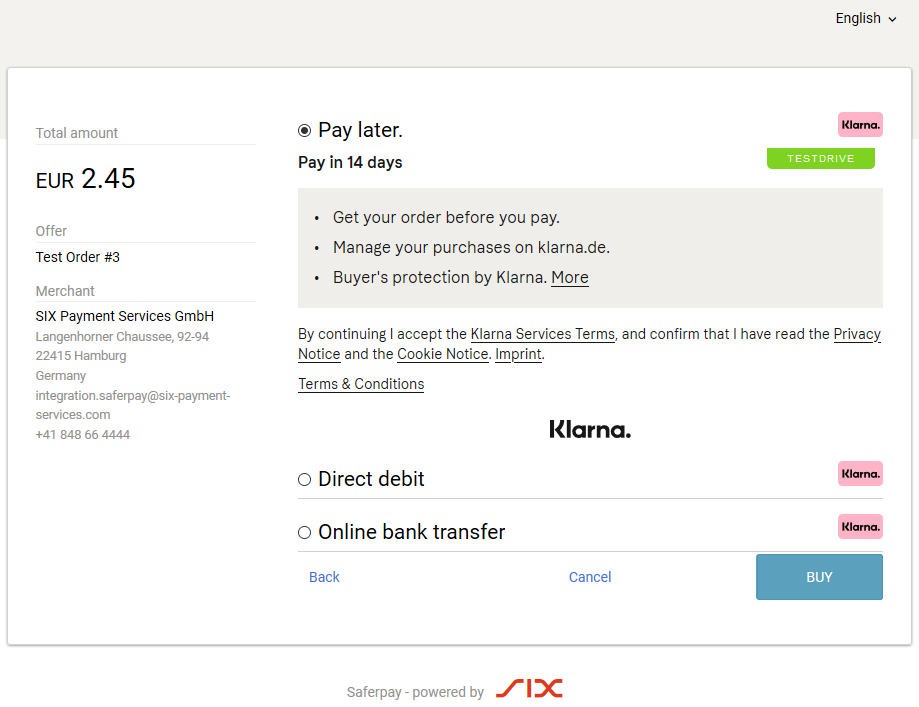Click the SIX Payment Services GmbH merchant name
This screenshot has width=919, height=707.
tap(125, 317)
